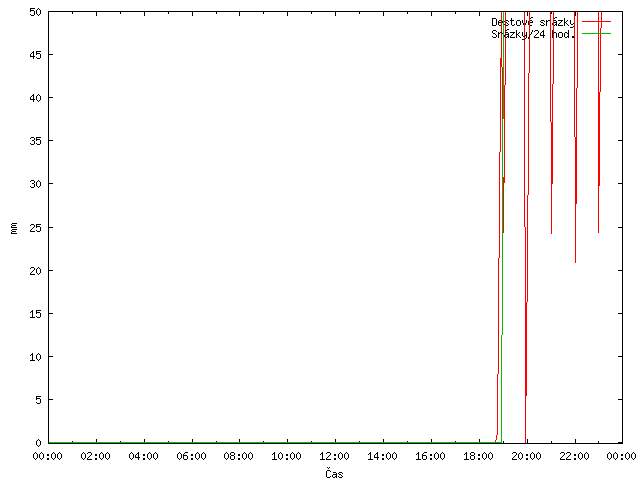
Task: Click the 22:00 x-axis label
Action: tap(574, 456)
